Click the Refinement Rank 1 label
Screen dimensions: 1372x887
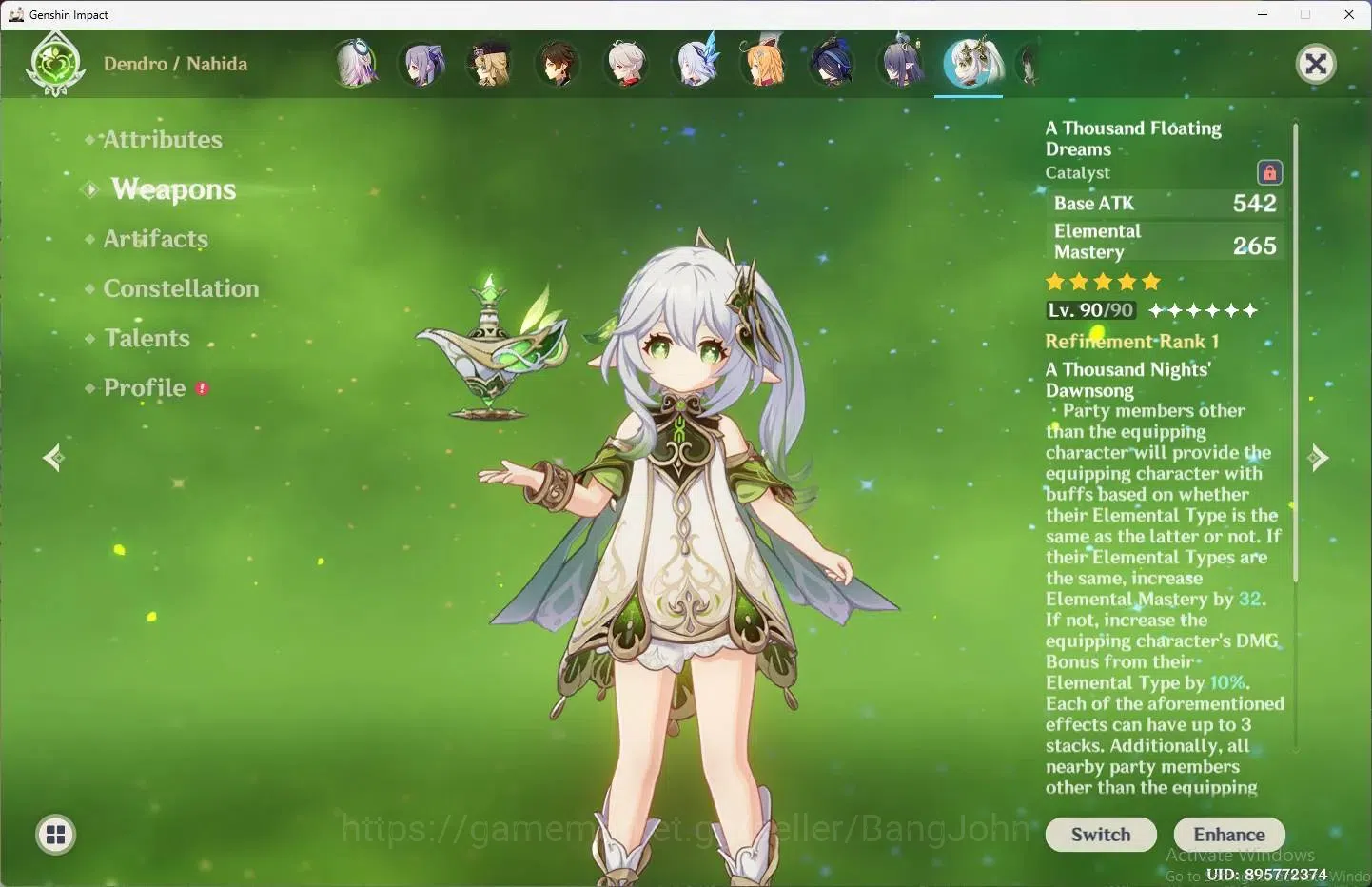click(x=1131, y=341)
